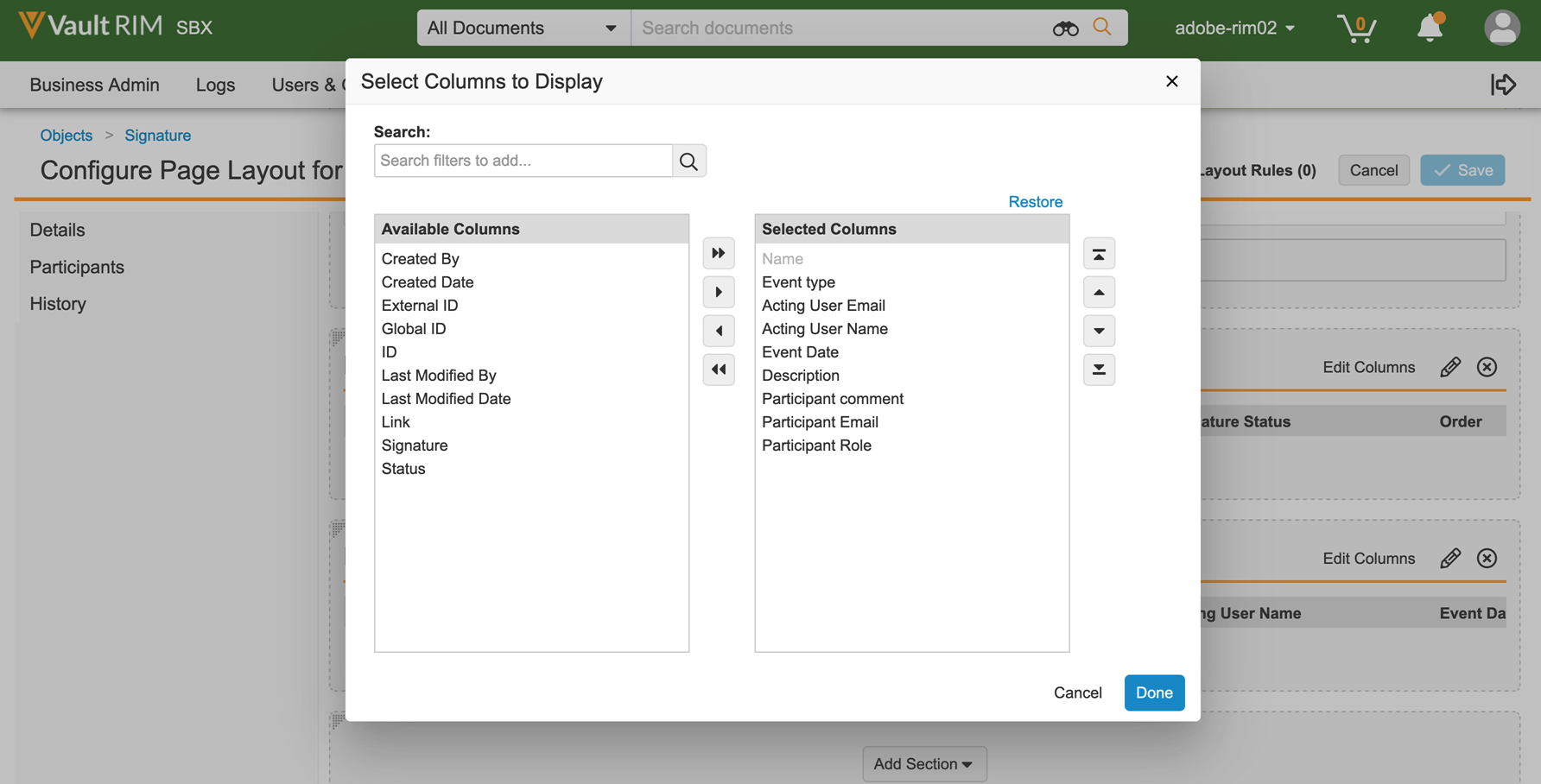Click the advanced search binoculars icon
Image resolution: width=1541 pixels, height=784 pixels.
pyautogui.click(x=1065, y=28)
